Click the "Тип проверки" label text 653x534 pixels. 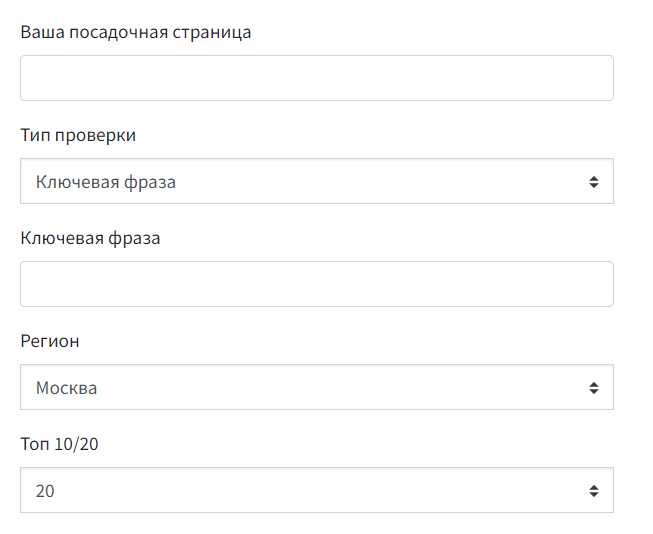[x=78, y=135]
